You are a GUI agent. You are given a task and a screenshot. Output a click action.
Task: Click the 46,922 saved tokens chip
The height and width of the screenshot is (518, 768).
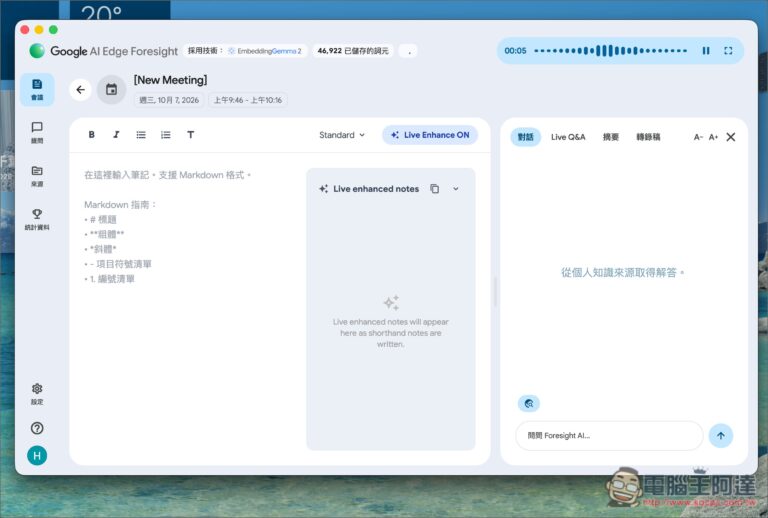353,51
